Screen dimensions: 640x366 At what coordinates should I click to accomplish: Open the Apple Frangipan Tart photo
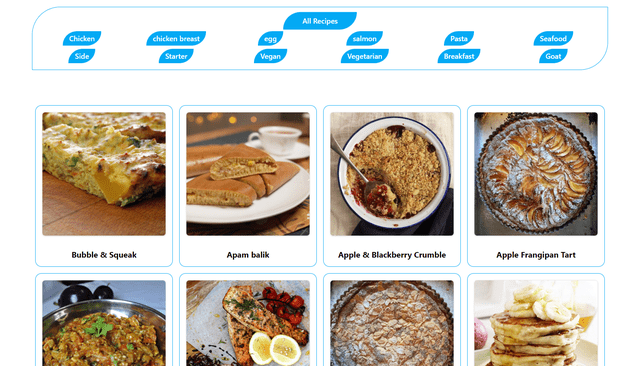[536, 174]
